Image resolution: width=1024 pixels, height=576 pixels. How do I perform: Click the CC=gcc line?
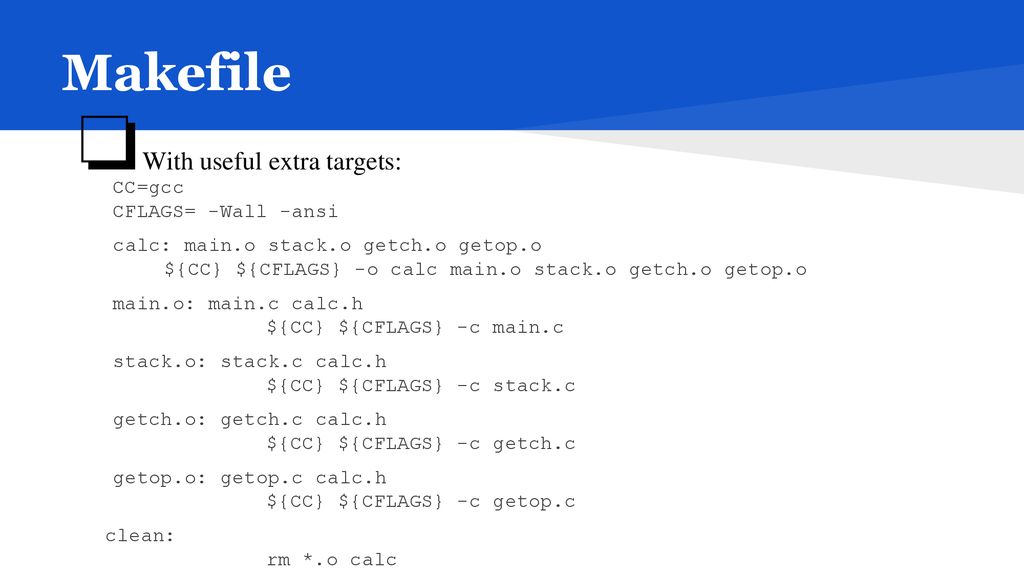click(148, 188)
